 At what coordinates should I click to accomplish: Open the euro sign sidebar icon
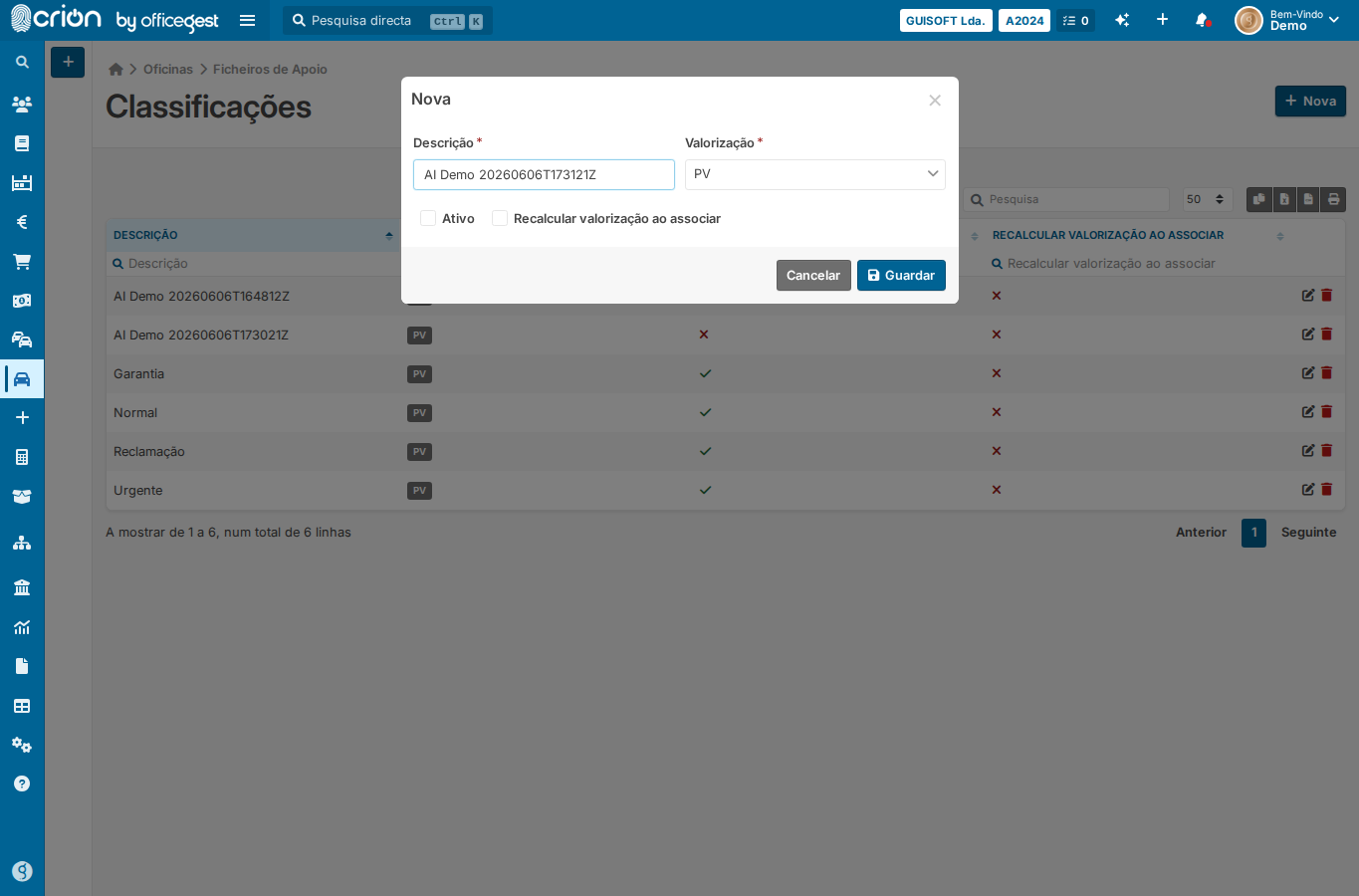(22, 222)
